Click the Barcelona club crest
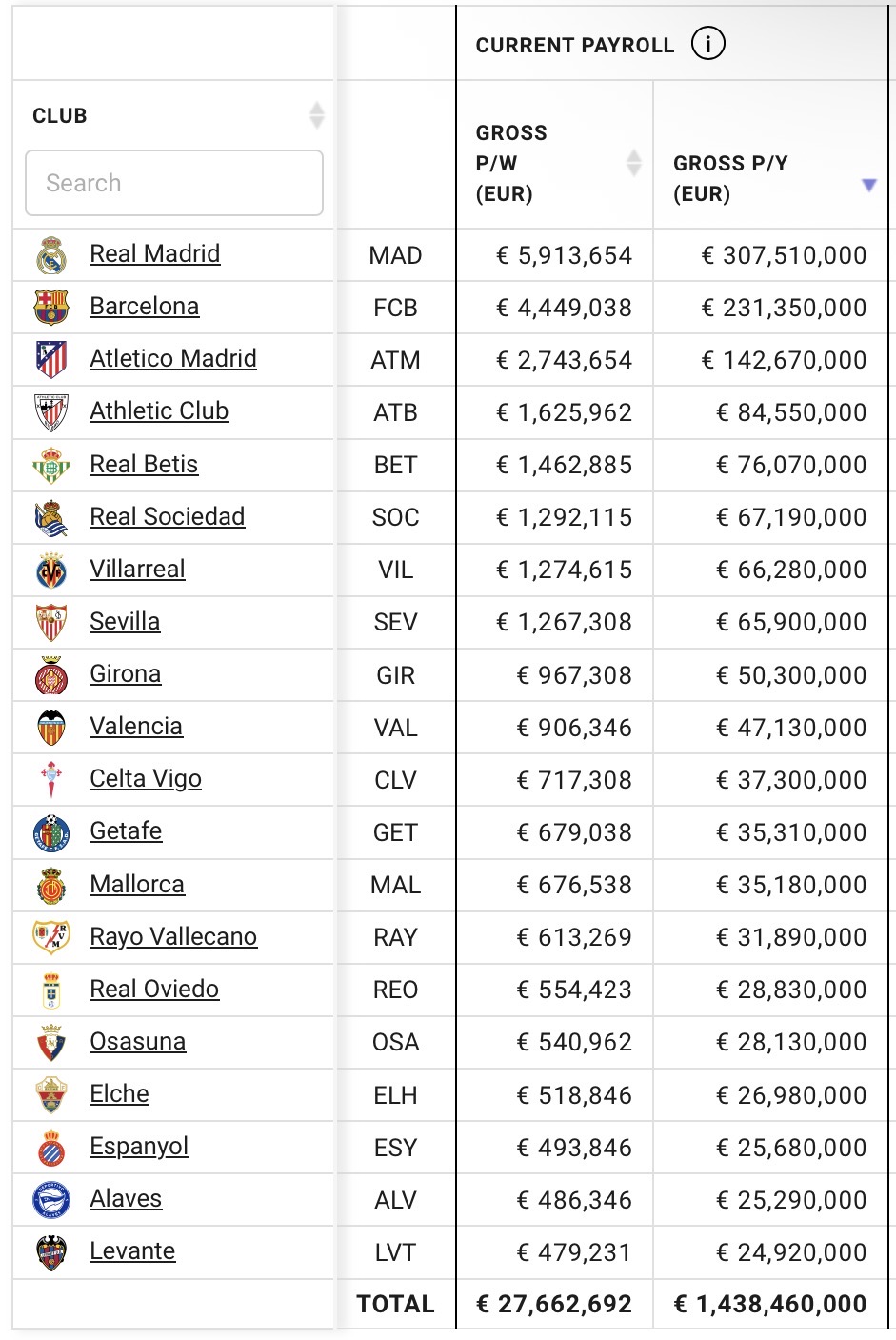 pos(51,308)
